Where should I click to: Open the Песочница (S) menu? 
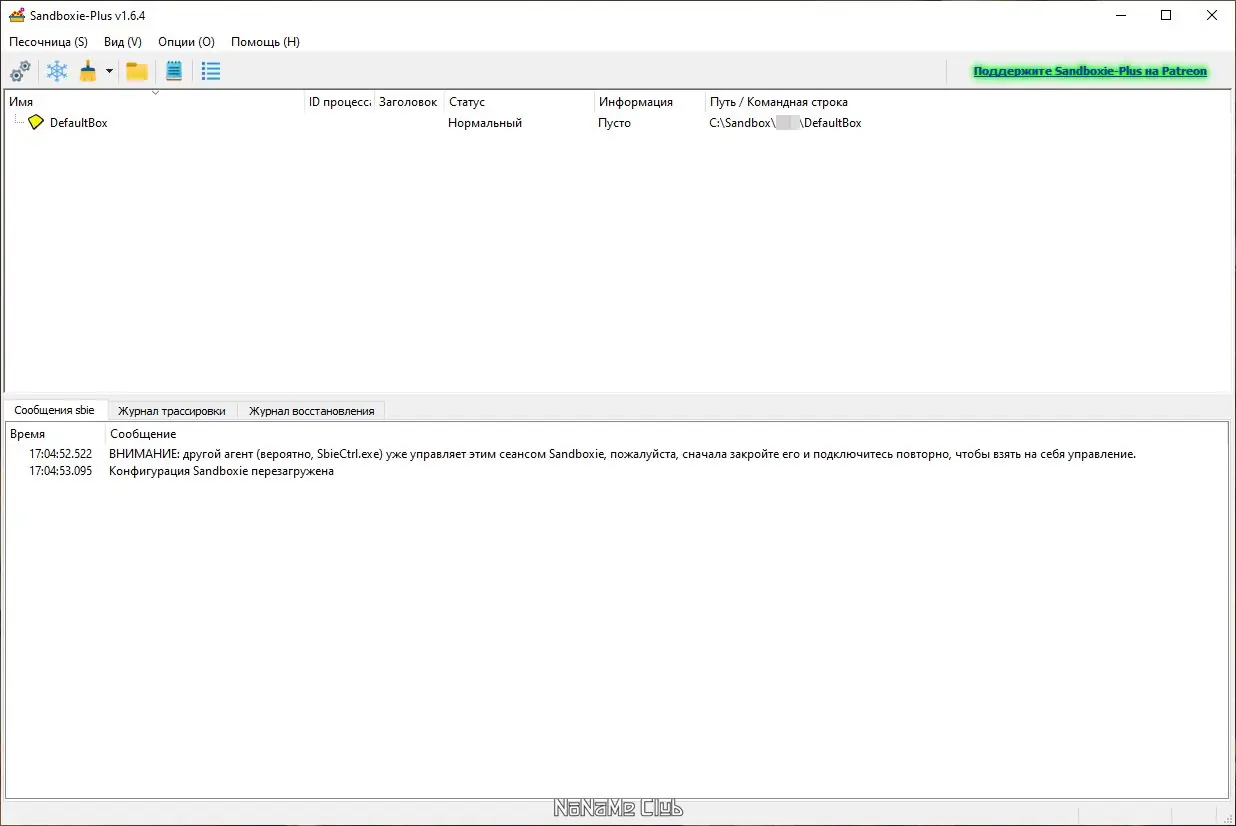click(x=48, y=42)
